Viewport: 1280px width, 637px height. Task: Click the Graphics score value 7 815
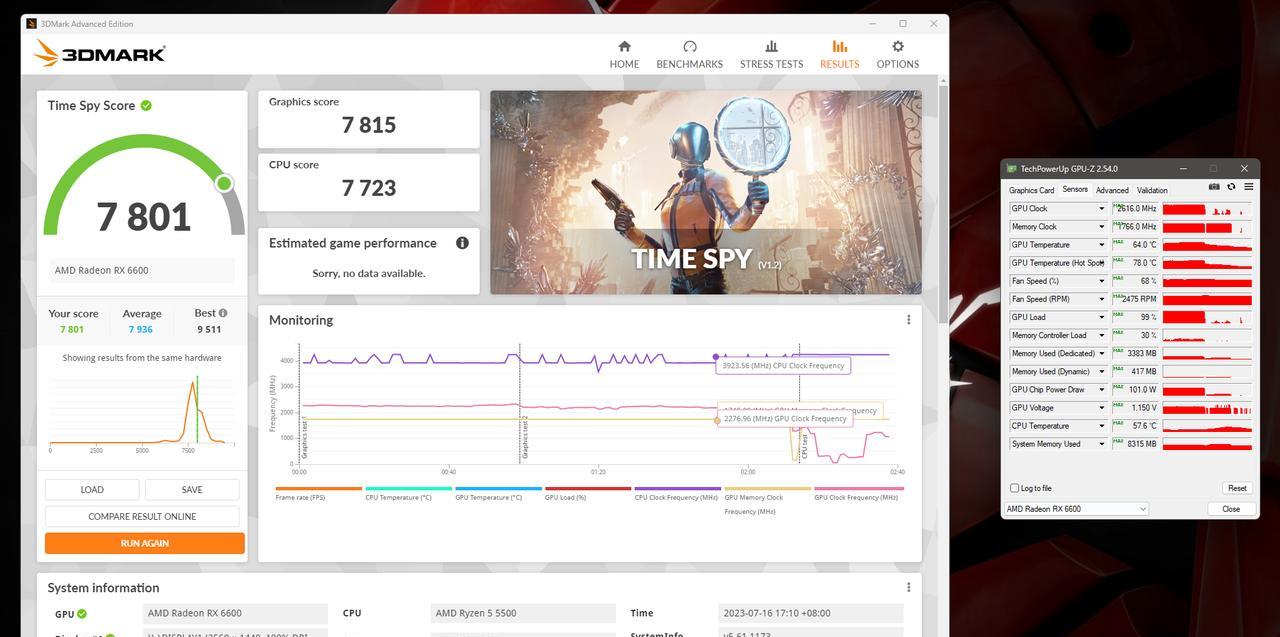coord(369,125)
